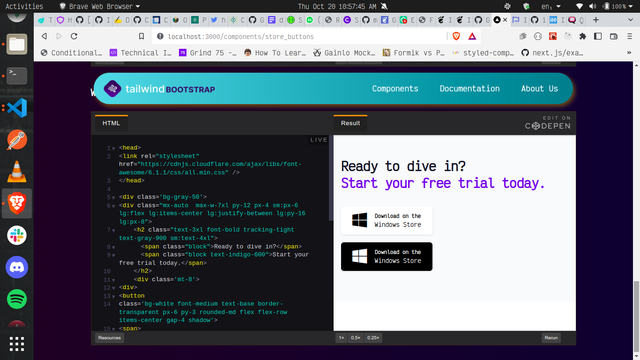Image resolution: width=640 pixels, height=360 pixels.
Task: Show all applications grid
Action: coord(17,344)
